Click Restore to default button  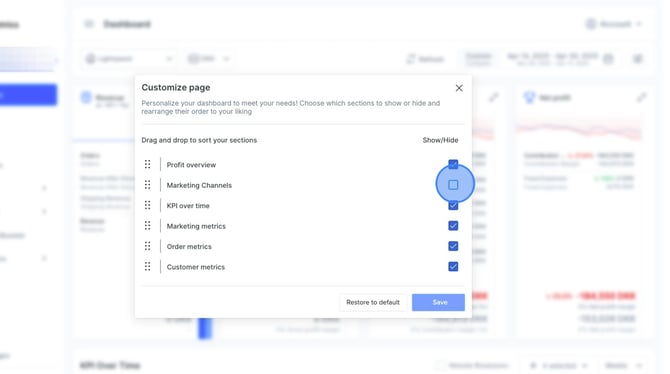pos(373,302)
